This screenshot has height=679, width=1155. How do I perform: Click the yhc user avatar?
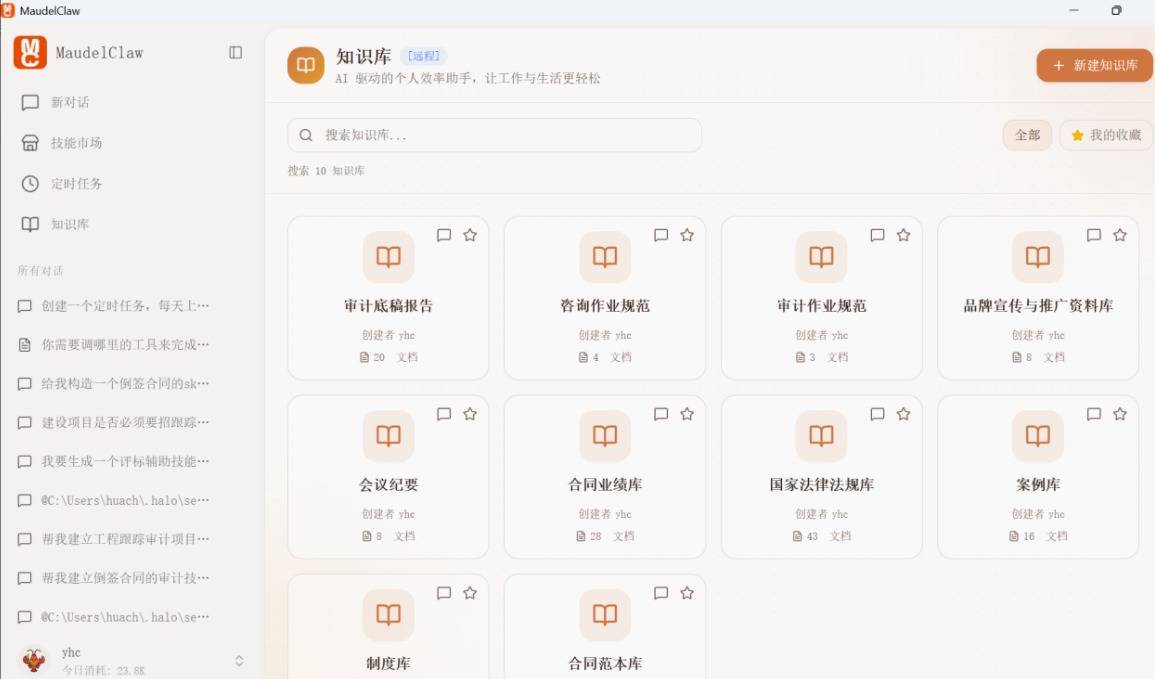pyautogui.click(x=34, y=660)
